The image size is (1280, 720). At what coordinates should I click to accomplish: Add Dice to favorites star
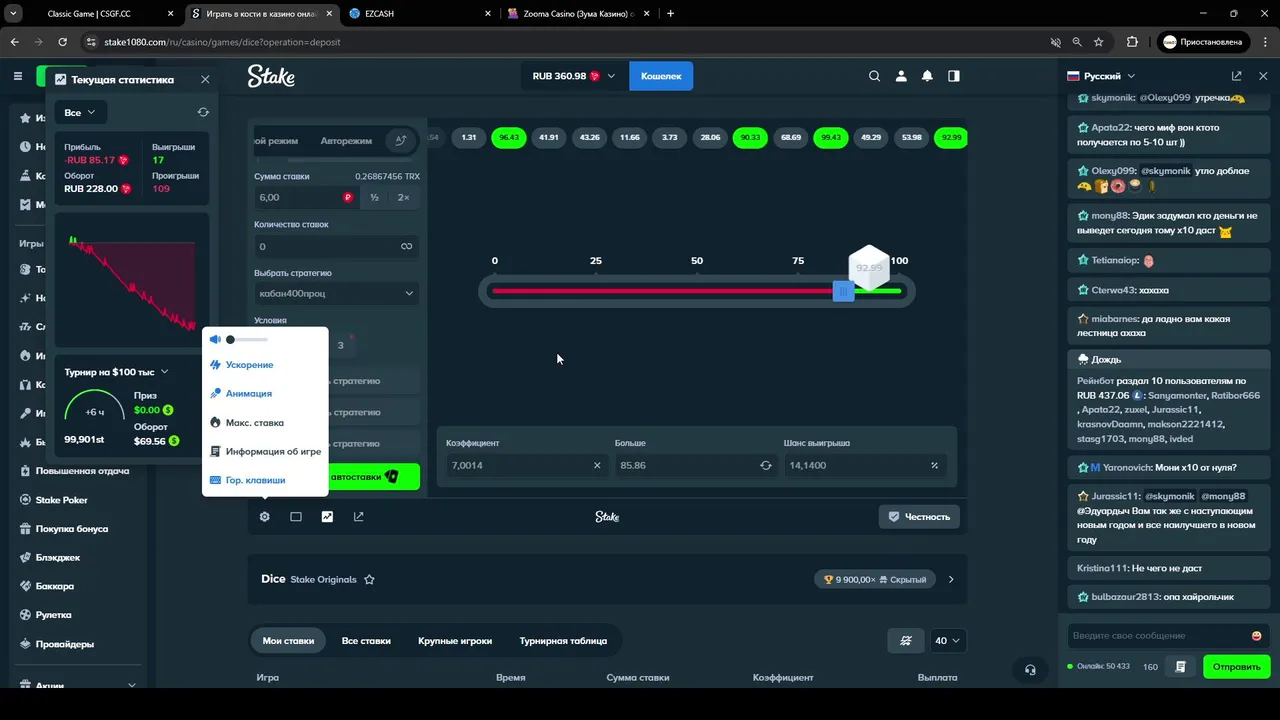pos(369,579)
